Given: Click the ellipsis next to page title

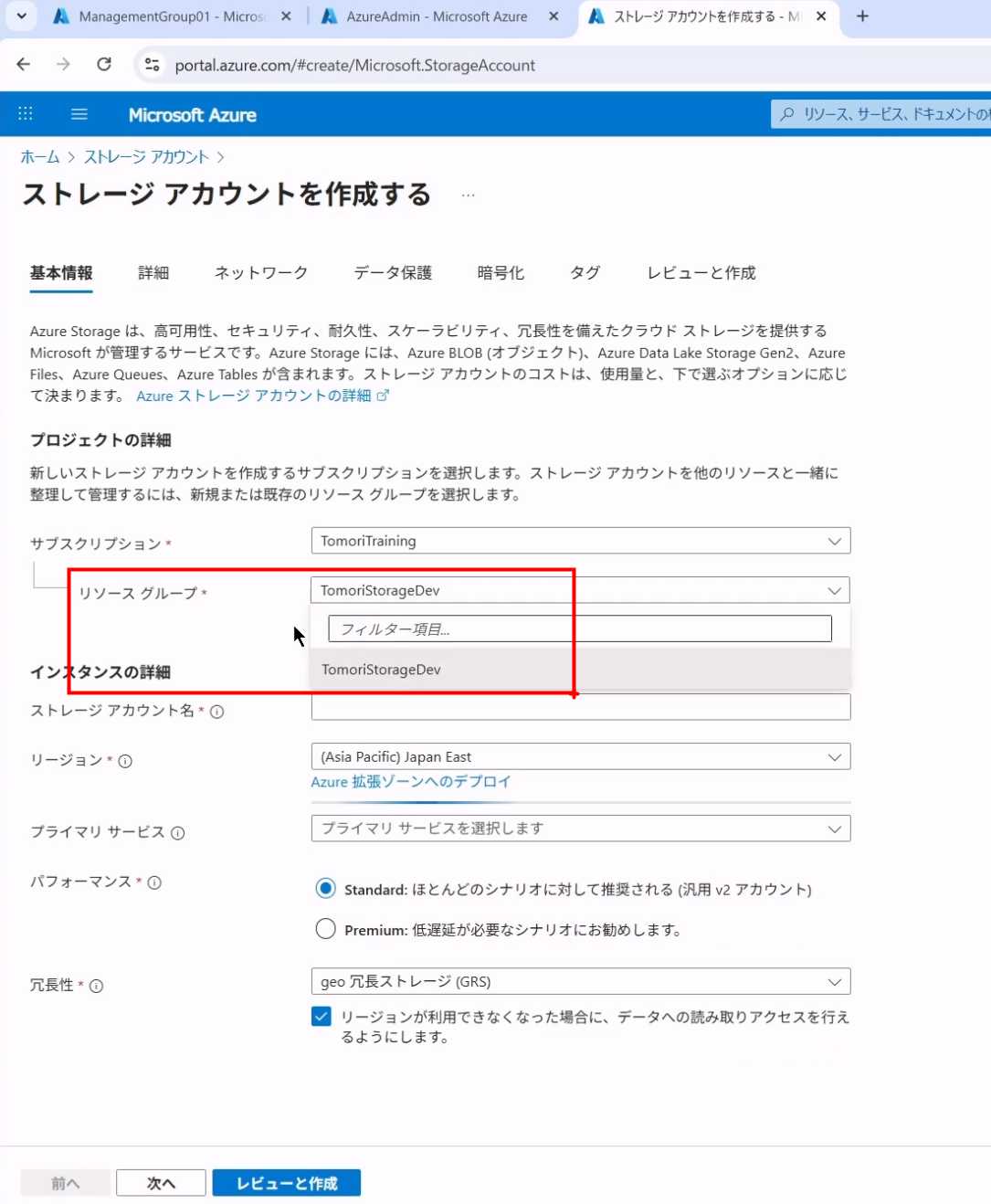Looking at the screenshot, I should pos(468,195).
